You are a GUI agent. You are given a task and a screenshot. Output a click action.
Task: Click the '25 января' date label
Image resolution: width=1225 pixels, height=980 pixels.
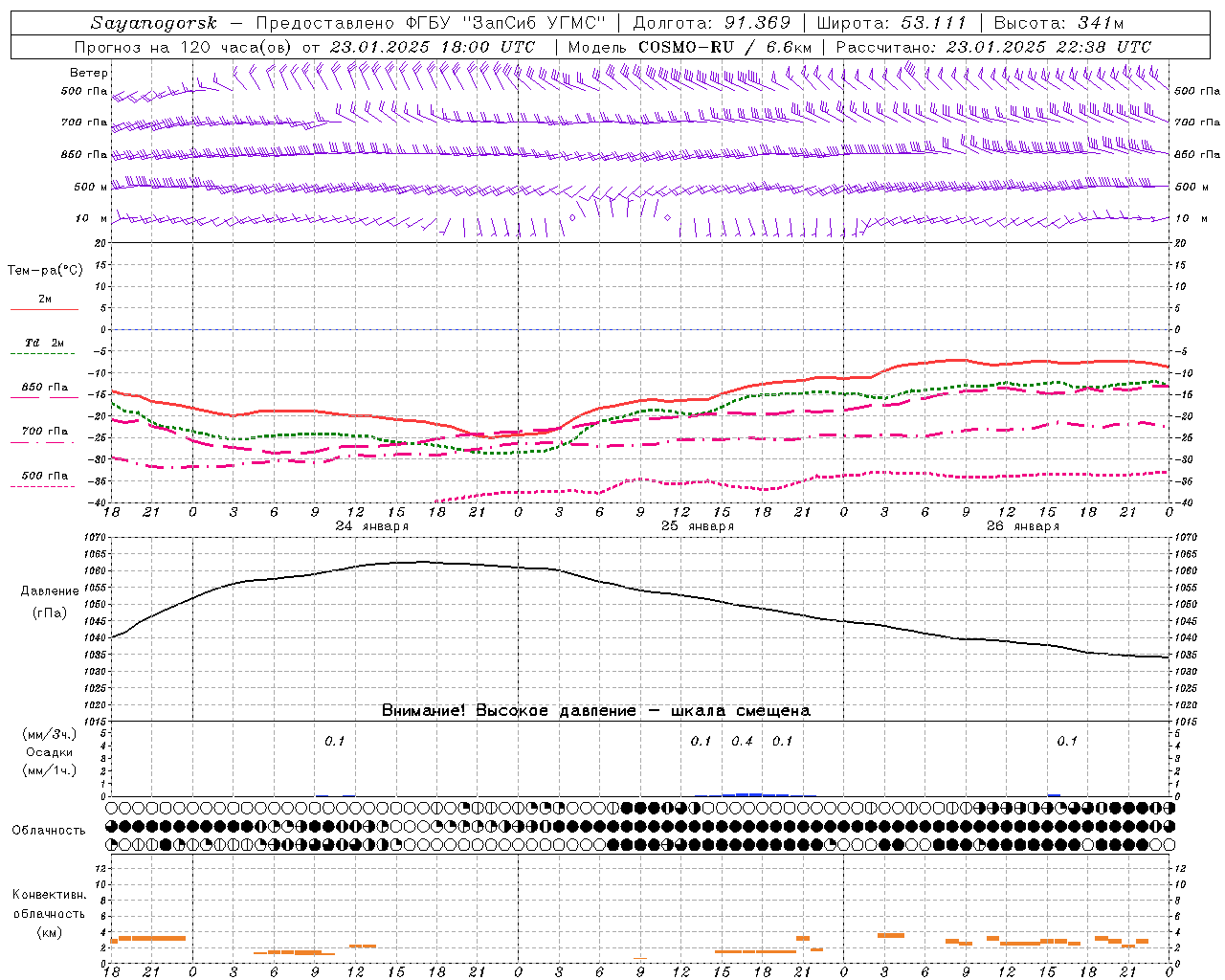pyautogui.click(x=698, y=526)
